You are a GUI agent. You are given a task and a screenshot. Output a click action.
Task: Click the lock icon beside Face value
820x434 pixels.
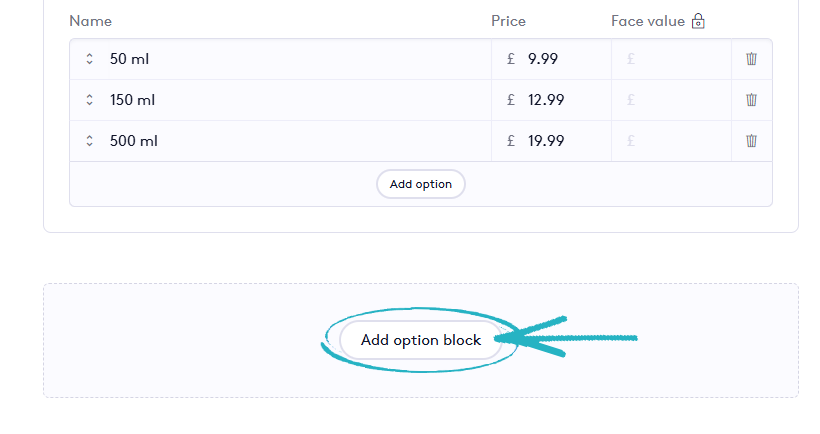tap(698, 21)
